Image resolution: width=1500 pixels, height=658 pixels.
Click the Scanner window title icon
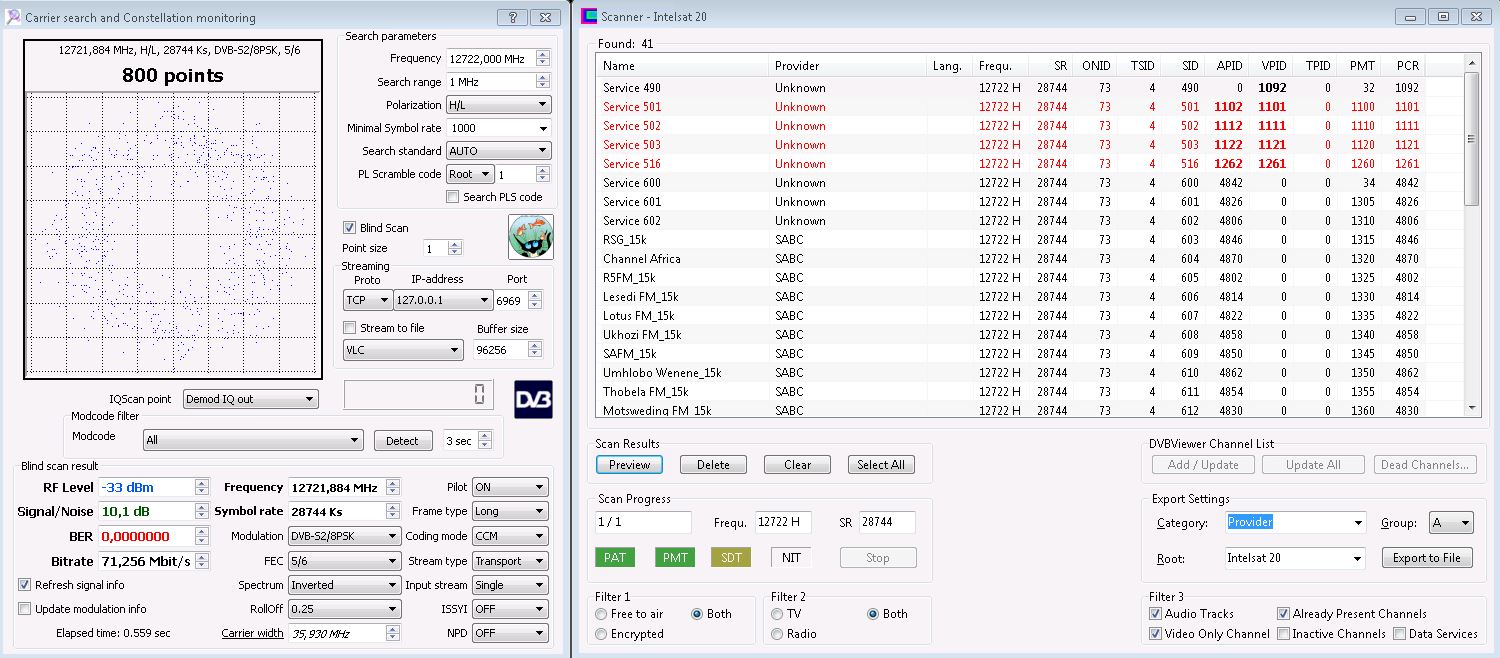(589, 17)
